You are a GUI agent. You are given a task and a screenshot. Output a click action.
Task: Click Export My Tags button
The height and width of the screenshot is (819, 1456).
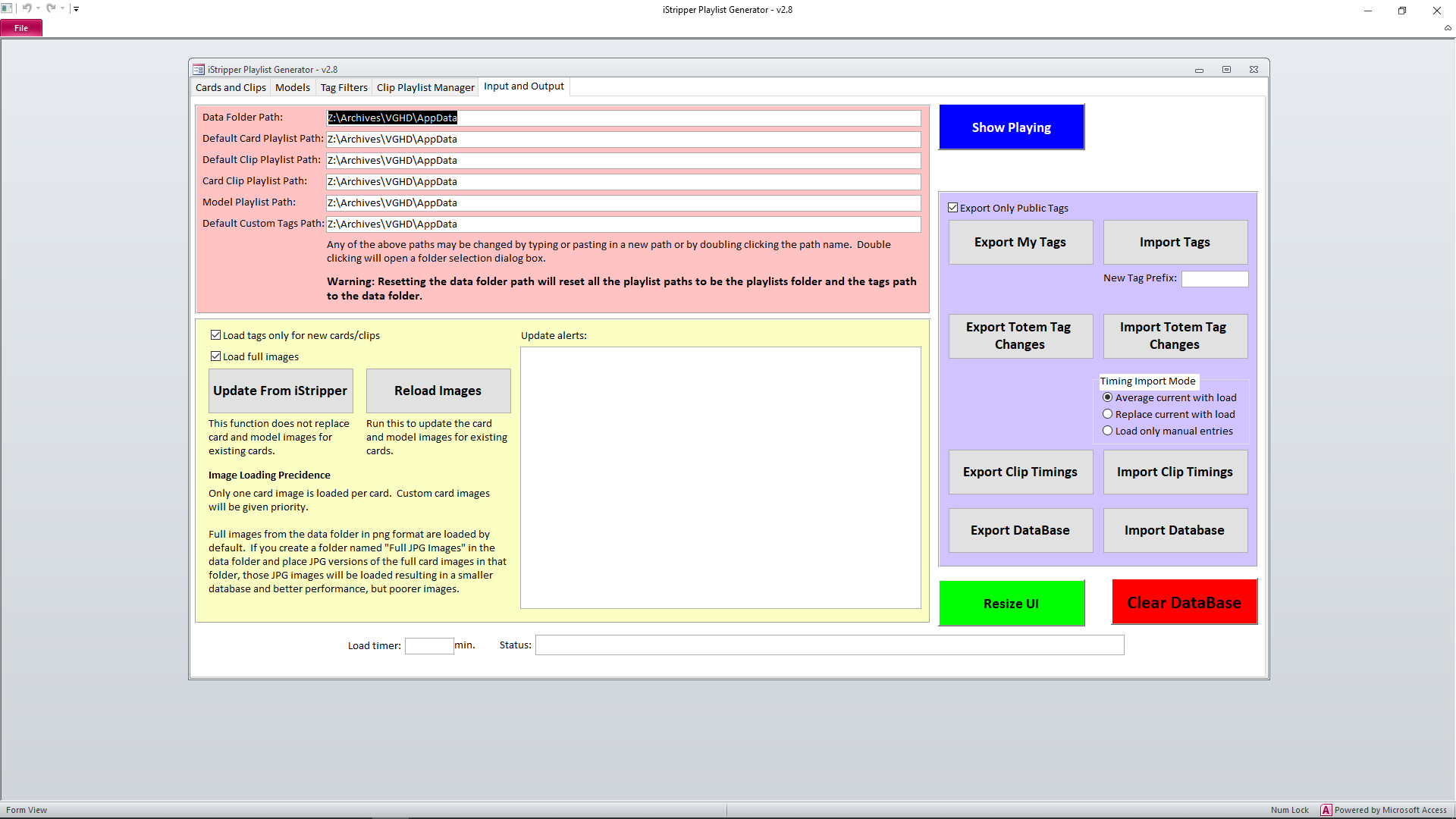click(x=1021, y=242)
